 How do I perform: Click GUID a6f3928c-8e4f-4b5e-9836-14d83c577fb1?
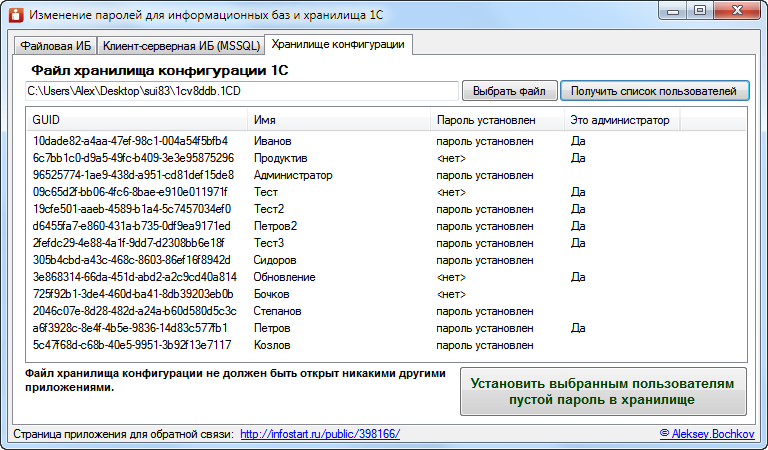(x=130, y=328)
